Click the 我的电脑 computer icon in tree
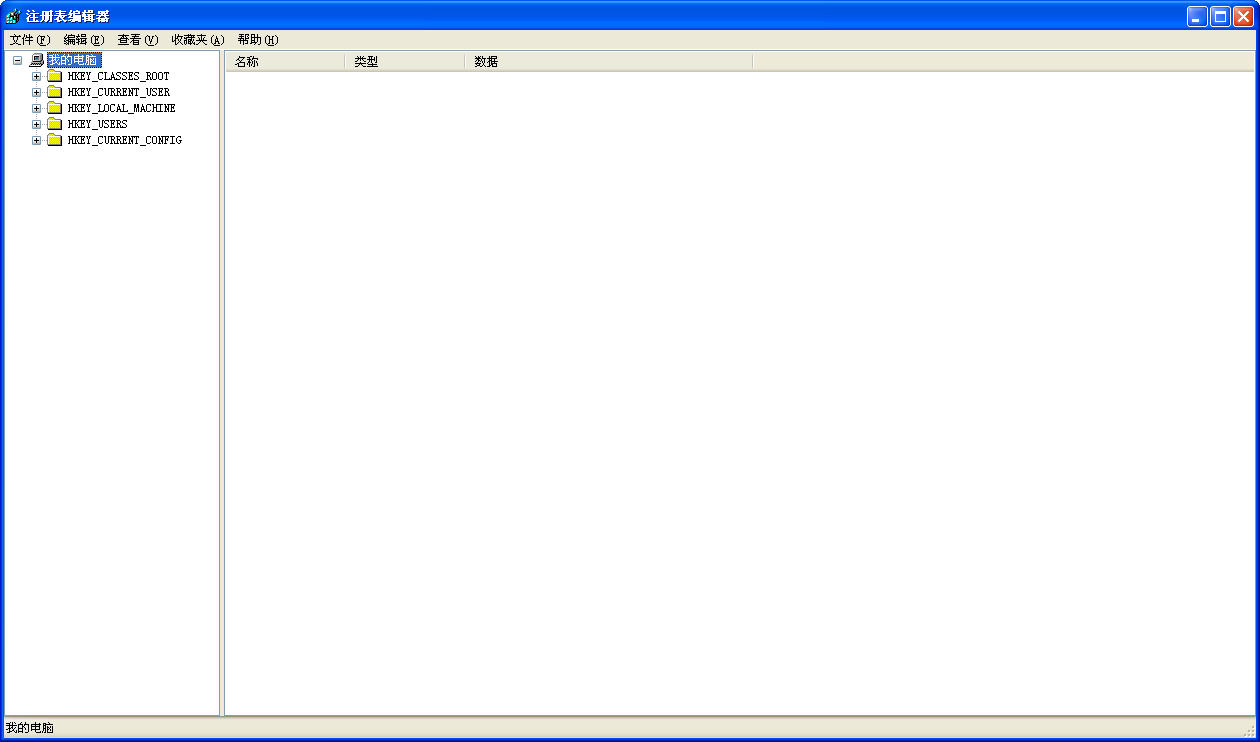Image resolution: width=1260 pixels, height=742 pixels. [37, 61]
